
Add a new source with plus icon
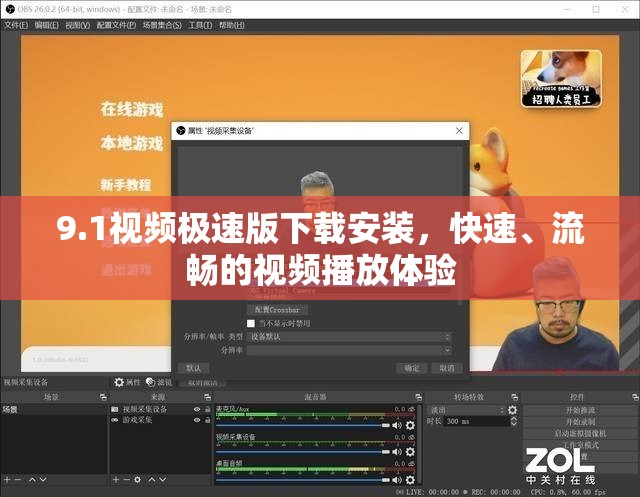pos(116,479)
